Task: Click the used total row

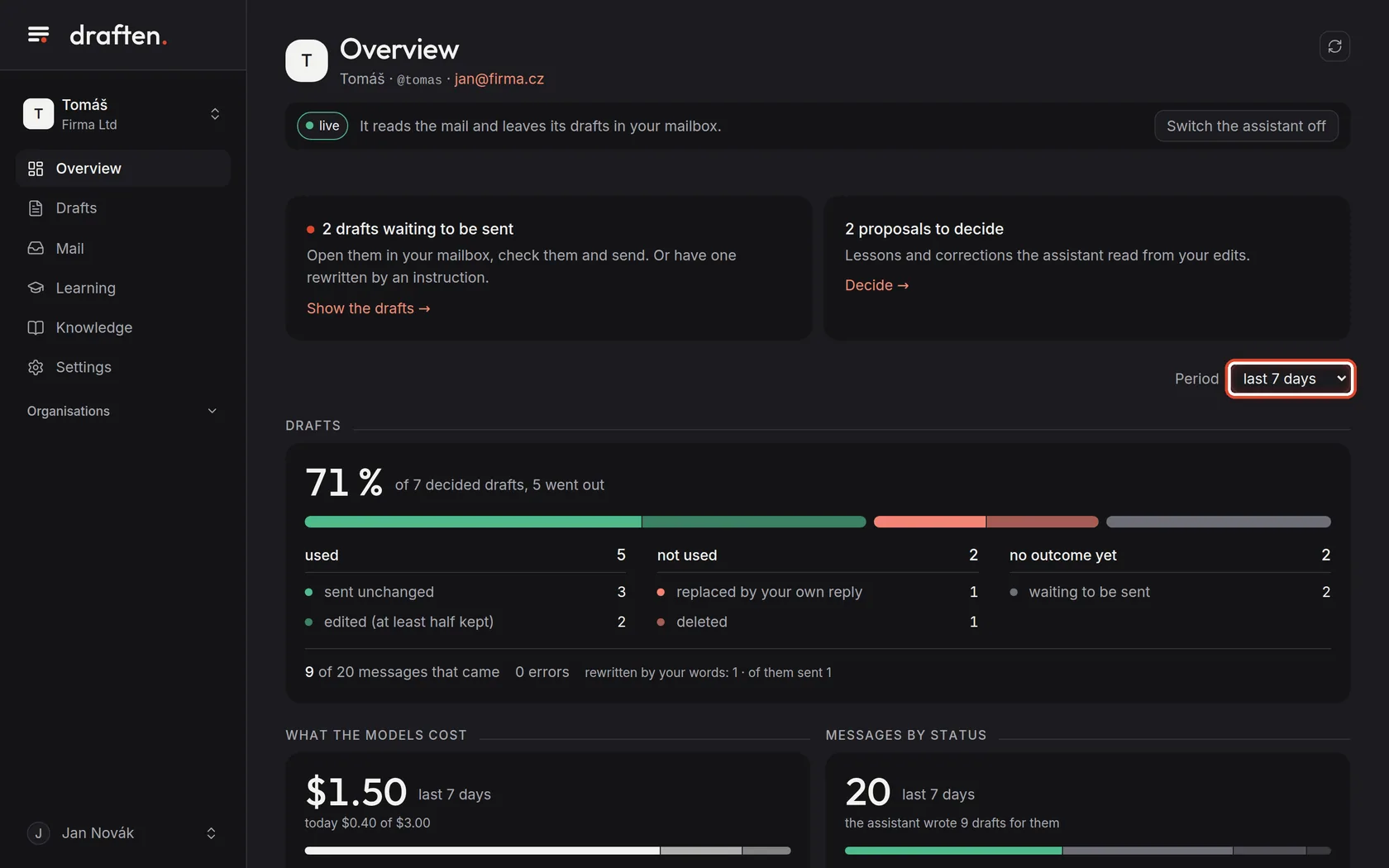Action: [465, 556]
